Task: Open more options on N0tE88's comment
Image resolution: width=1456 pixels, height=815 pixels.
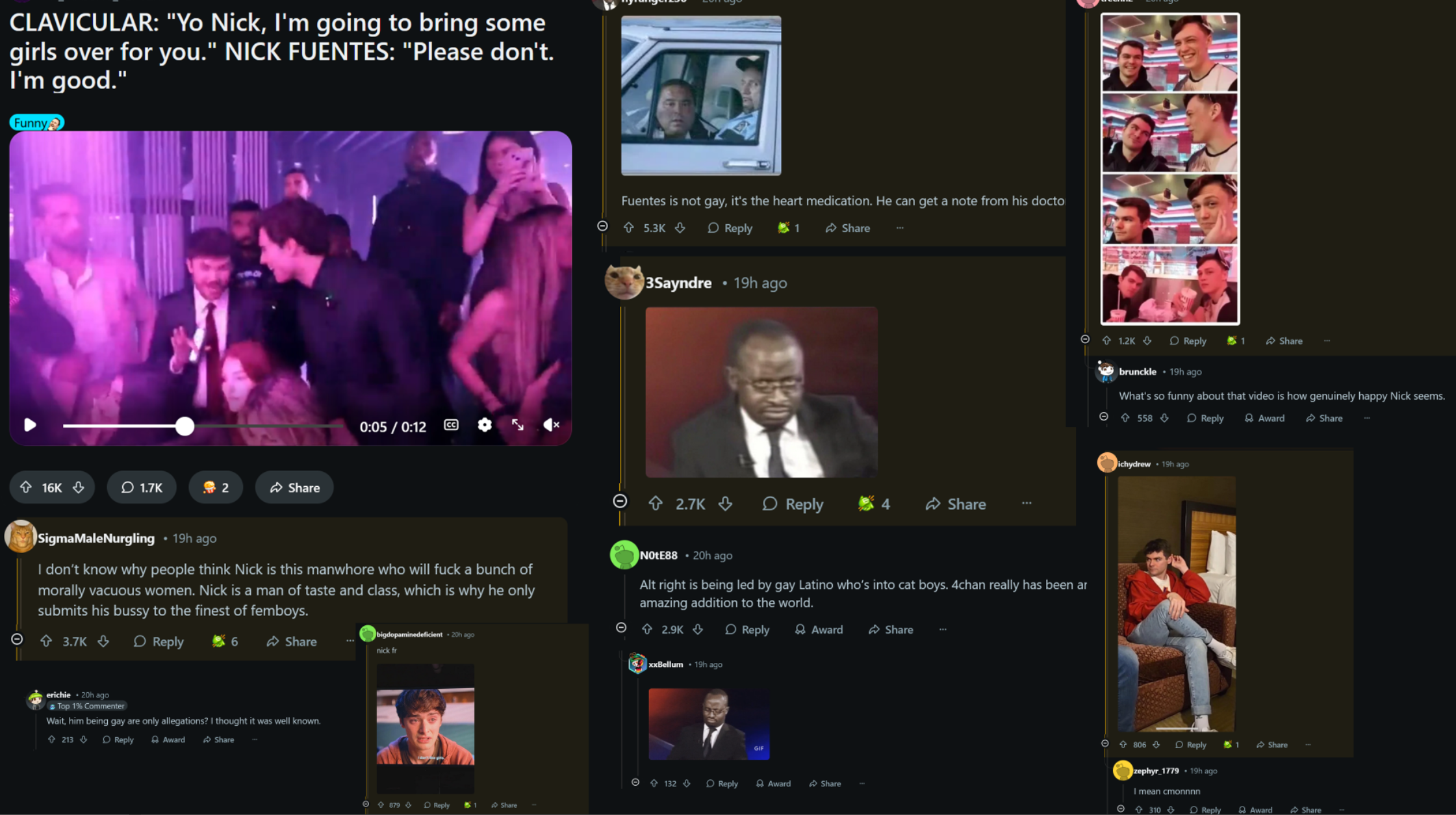Action: pyautogui.click(x=943, y=629)
